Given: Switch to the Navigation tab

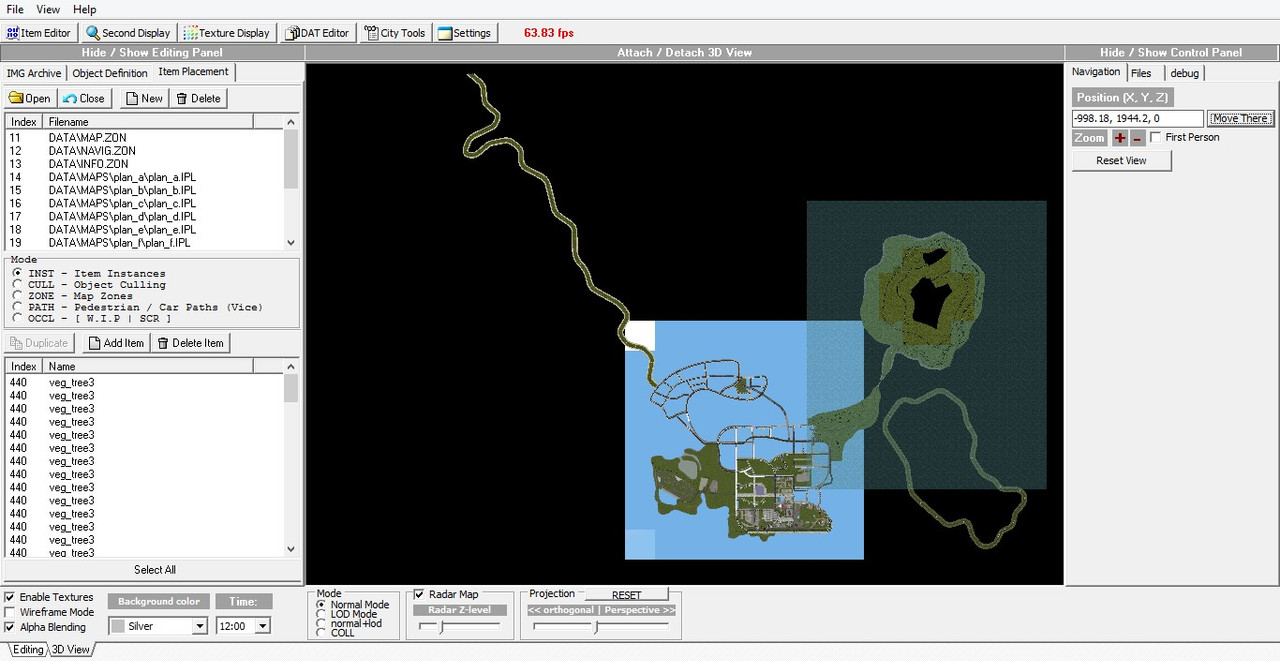Looking at the screenshot, I should point(1096,72).
